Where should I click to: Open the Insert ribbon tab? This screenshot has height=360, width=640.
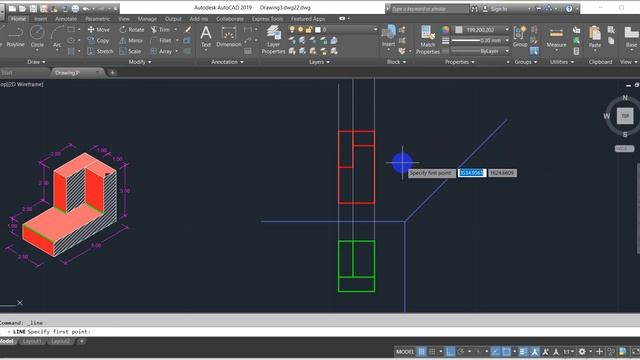coord(40,19)
